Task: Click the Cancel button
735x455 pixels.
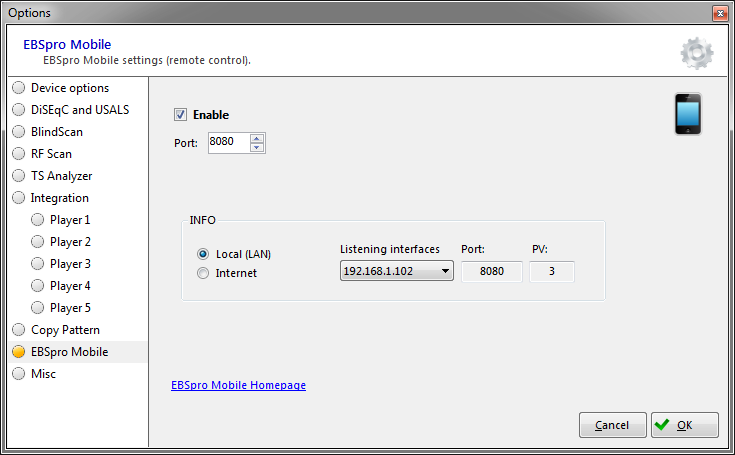Action: tap(613, 425)
